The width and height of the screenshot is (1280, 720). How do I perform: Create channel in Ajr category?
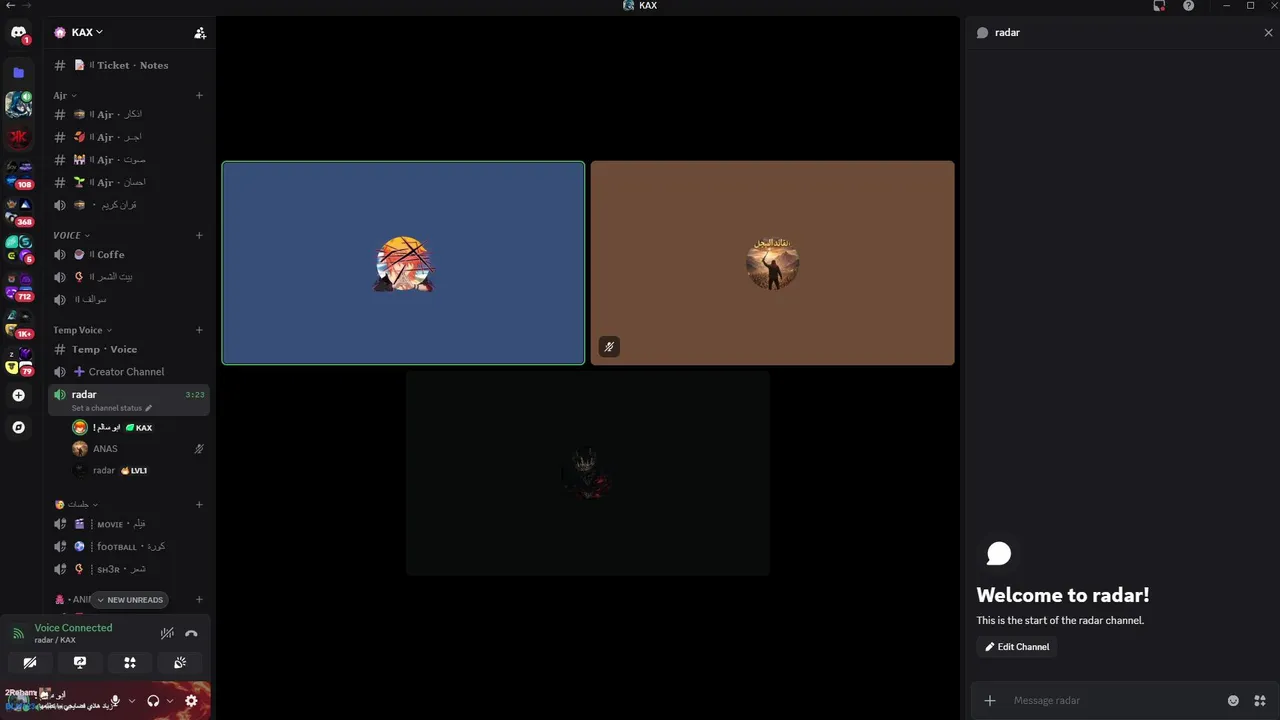click(x=199, y=95)
